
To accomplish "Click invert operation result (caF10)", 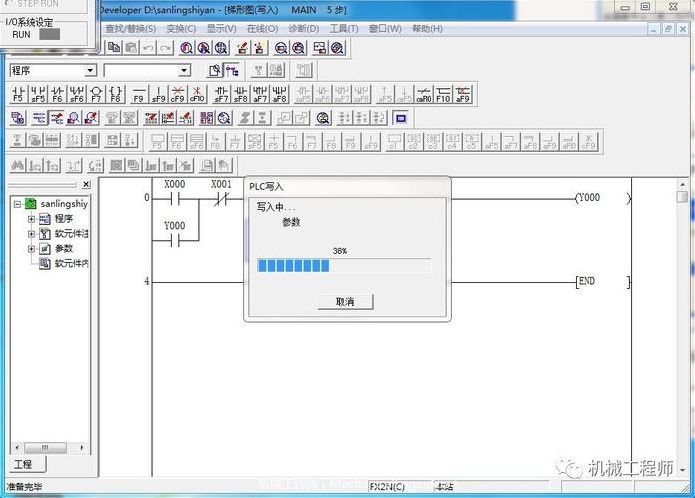I will pyautogui.click(x=424, y=94).
